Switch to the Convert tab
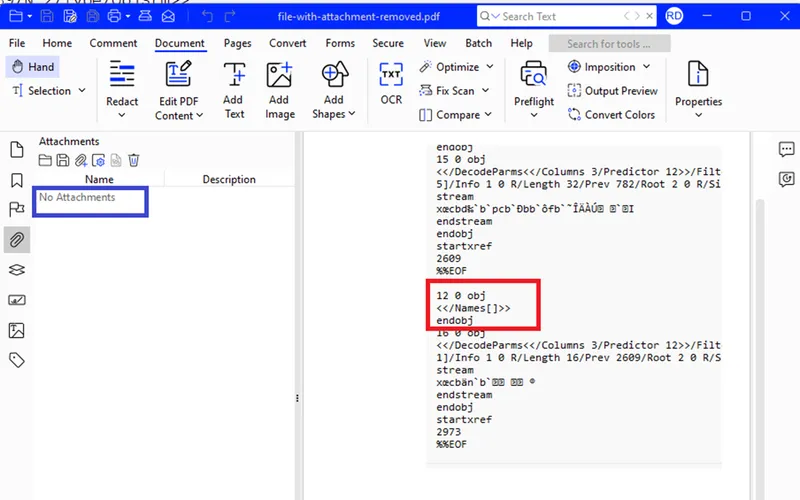 click(x=288, y=43)
